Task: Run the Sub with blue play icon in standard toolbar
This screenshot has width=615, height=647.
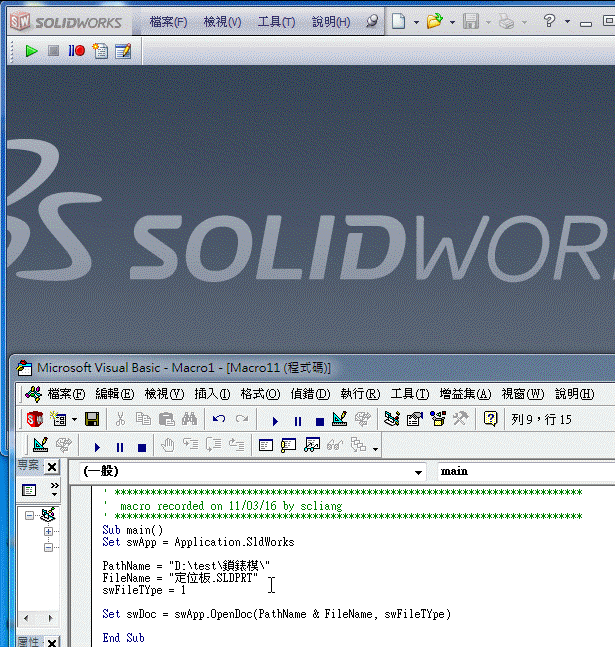Action: (x=275, y=421)
